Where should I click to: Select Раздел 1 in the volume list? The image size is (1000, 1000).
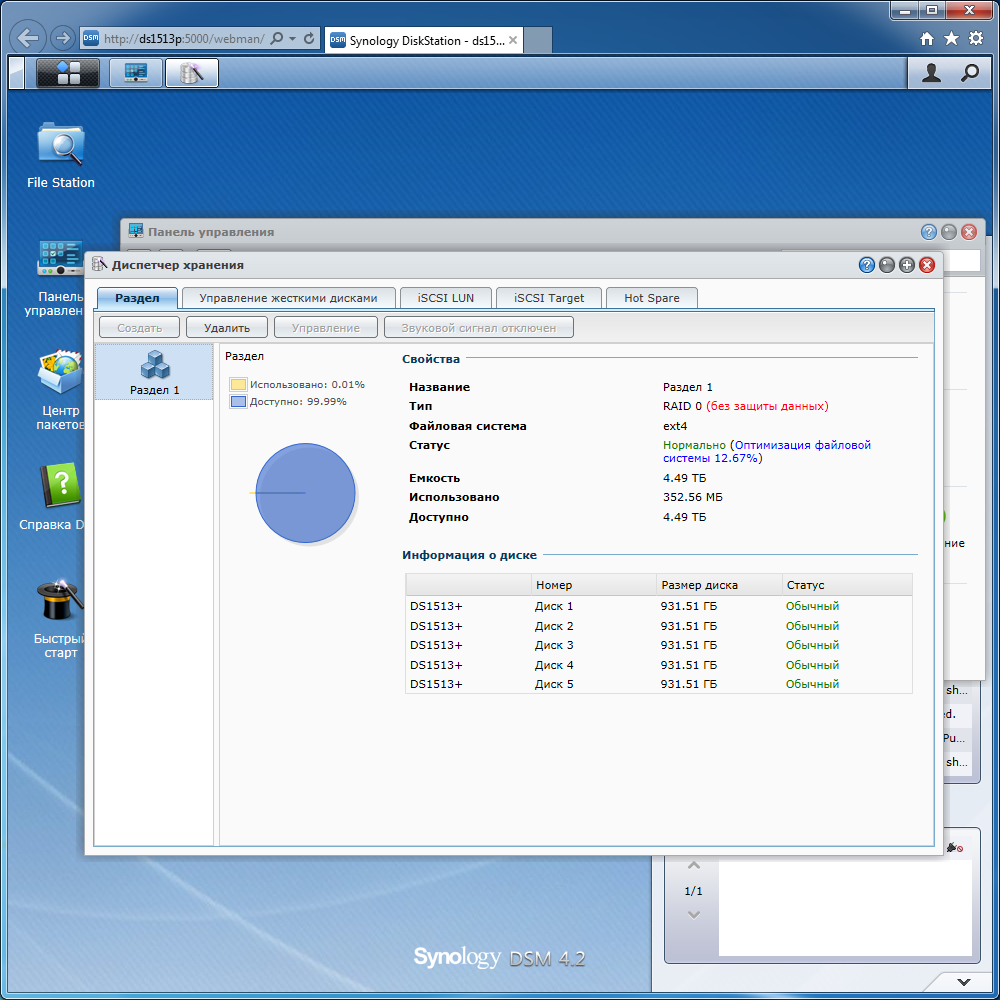click(x=154, y=372)
